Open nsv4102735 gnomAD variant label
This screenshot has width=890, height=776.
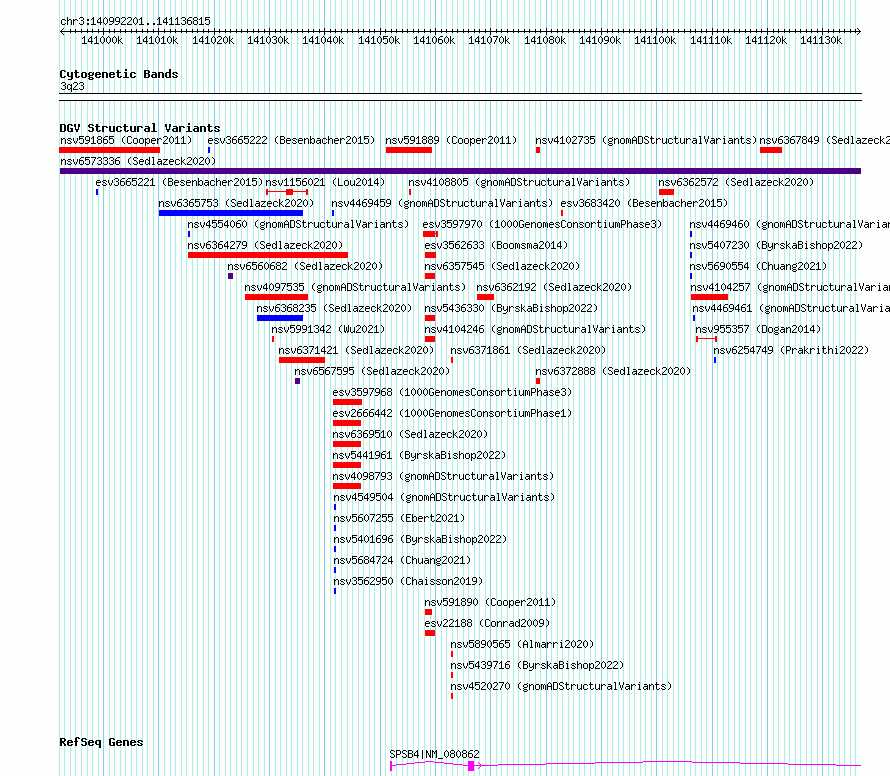[x=646, y=140]
